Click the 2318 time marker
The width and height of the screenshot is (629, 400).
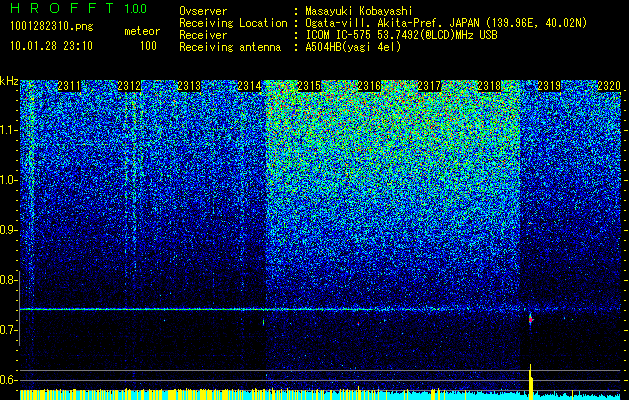click(x=489, y=86)
